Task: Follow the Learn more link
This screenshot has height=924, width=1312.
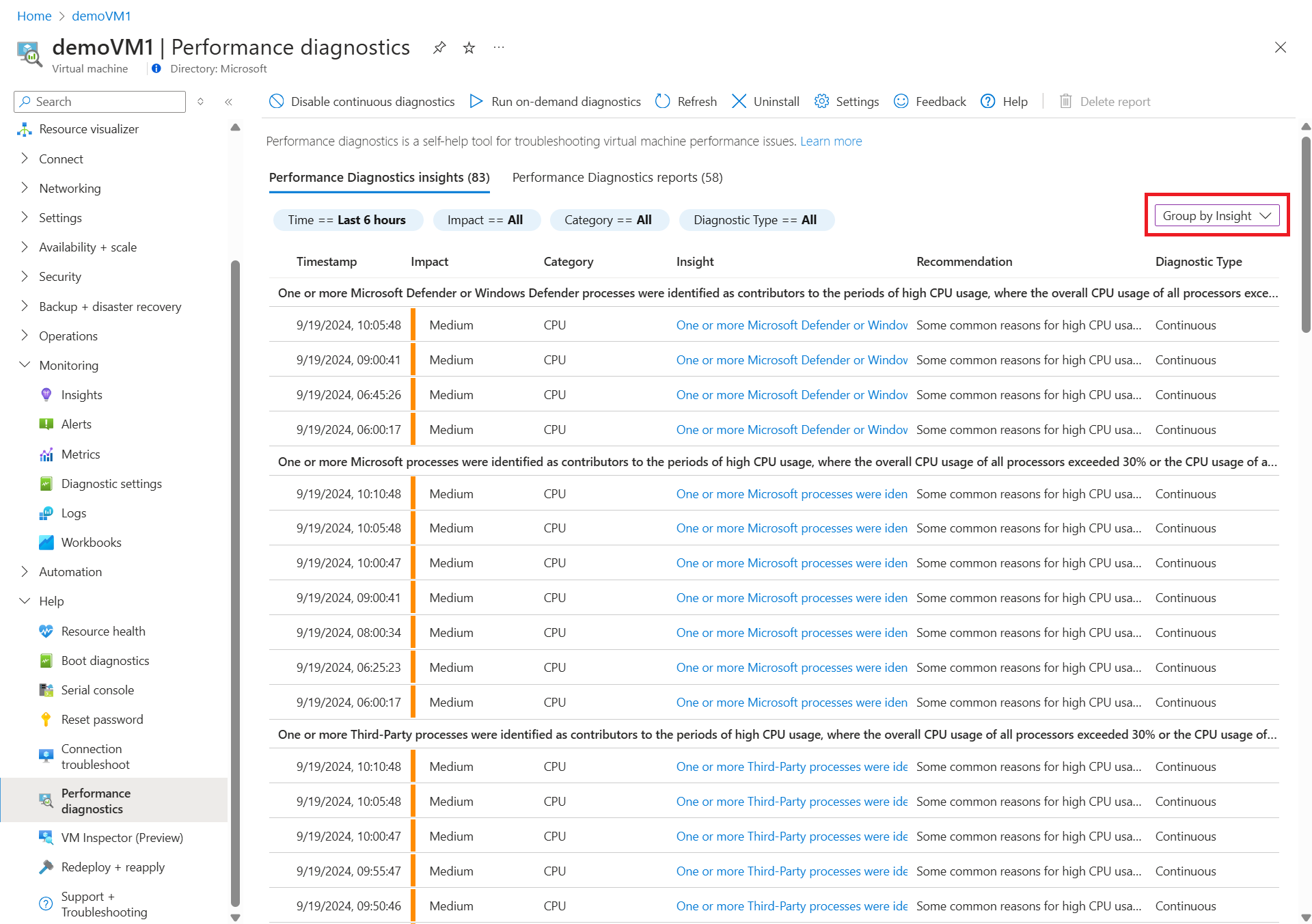Action: coord(831,141)
